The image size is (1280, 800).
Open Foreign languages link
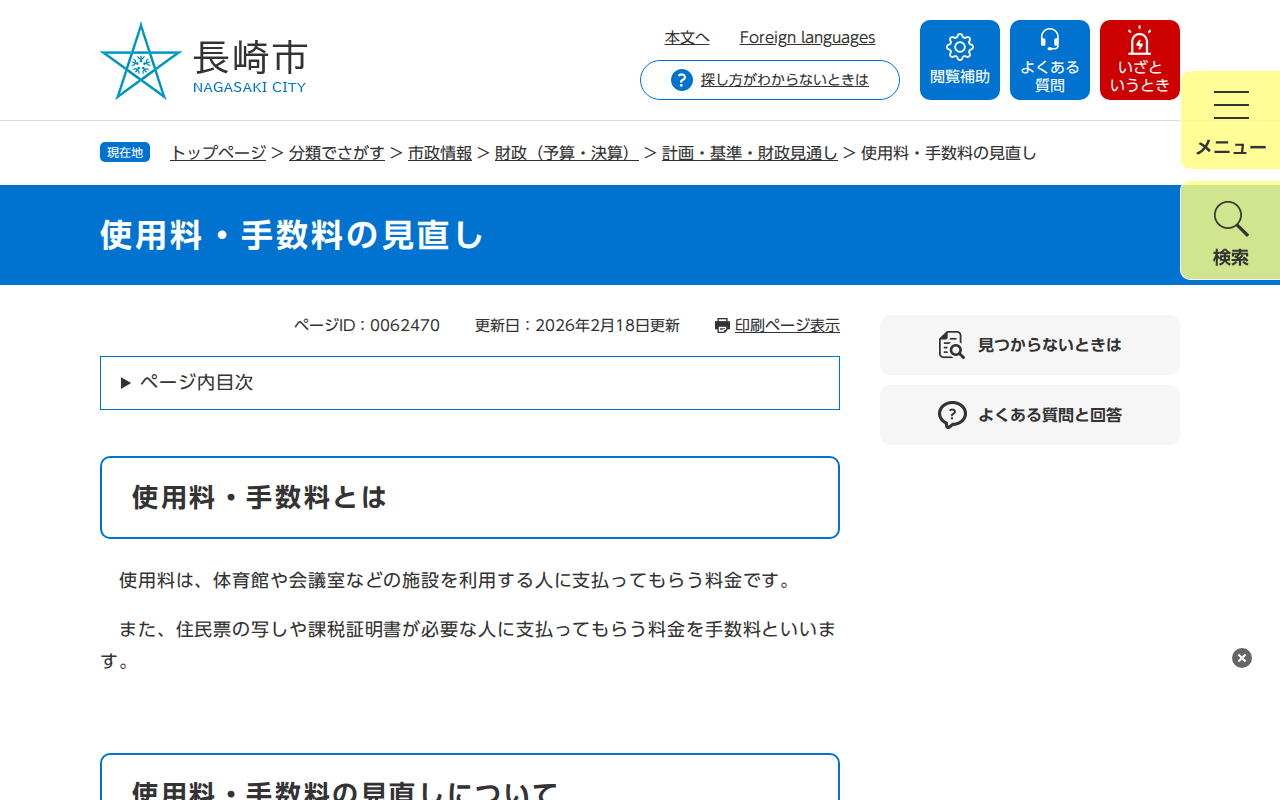(807, 38)
